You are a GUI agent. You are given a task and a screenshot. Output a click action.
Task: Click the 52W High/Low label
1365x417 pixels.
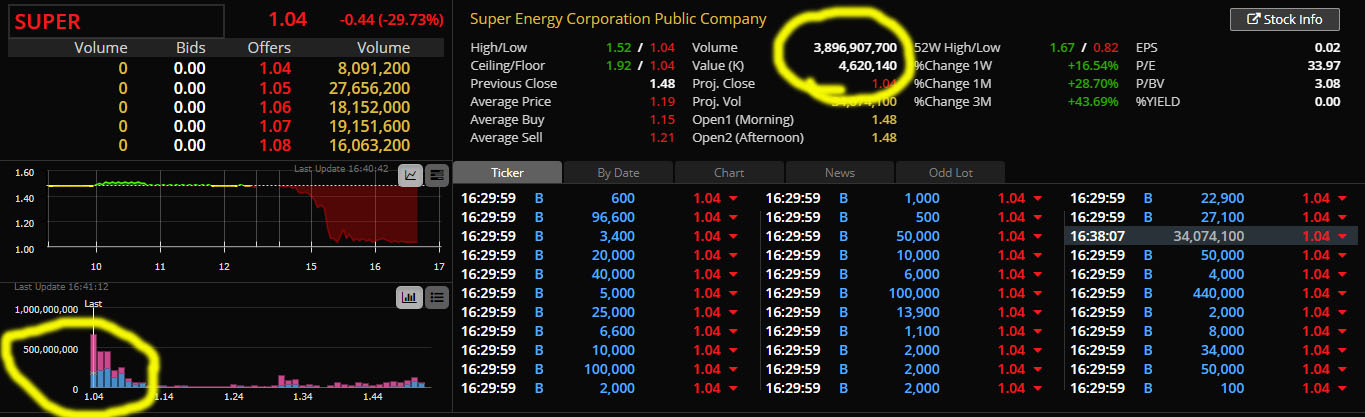pos(957,48)
